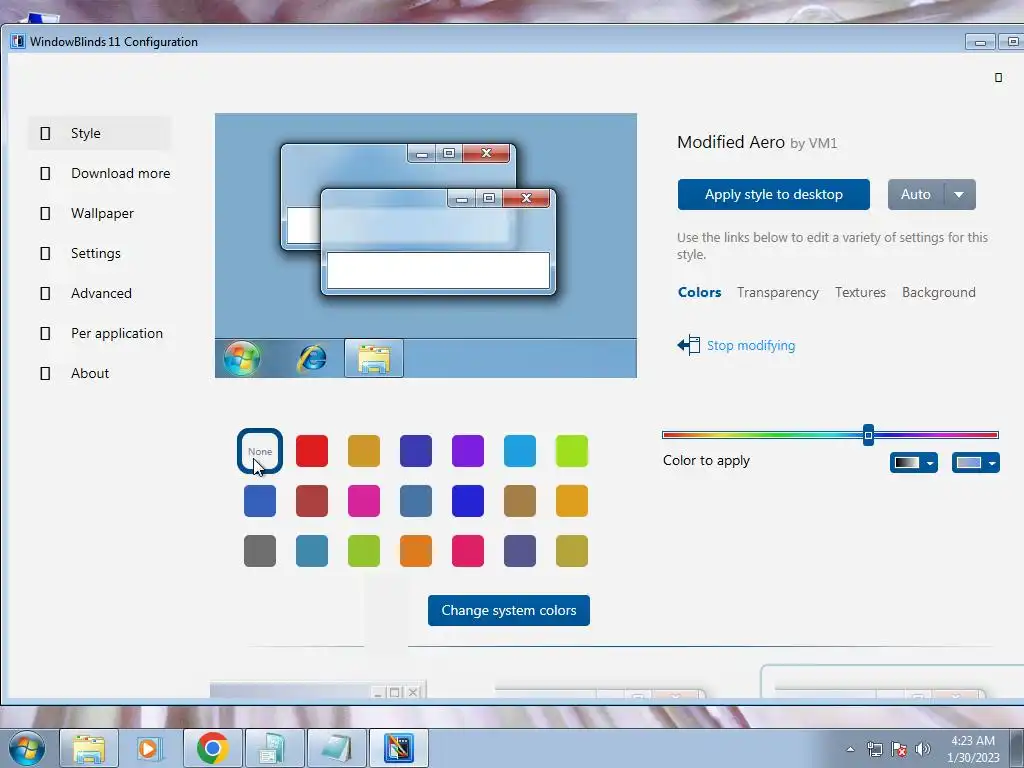Click the volume speaker icon
1024x768 pixels.
coord(923,749)
